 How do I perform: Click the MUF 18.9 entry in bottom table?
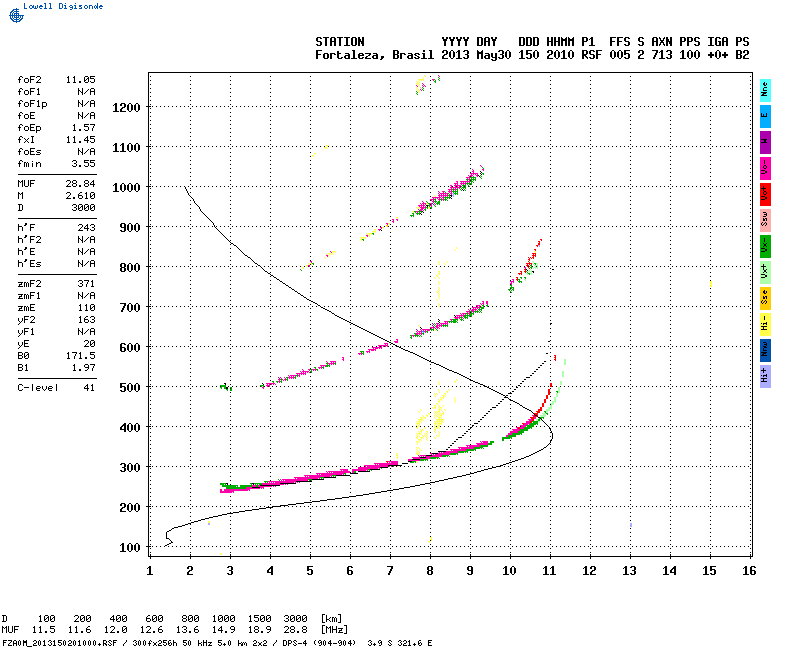[x=259, y=630]
